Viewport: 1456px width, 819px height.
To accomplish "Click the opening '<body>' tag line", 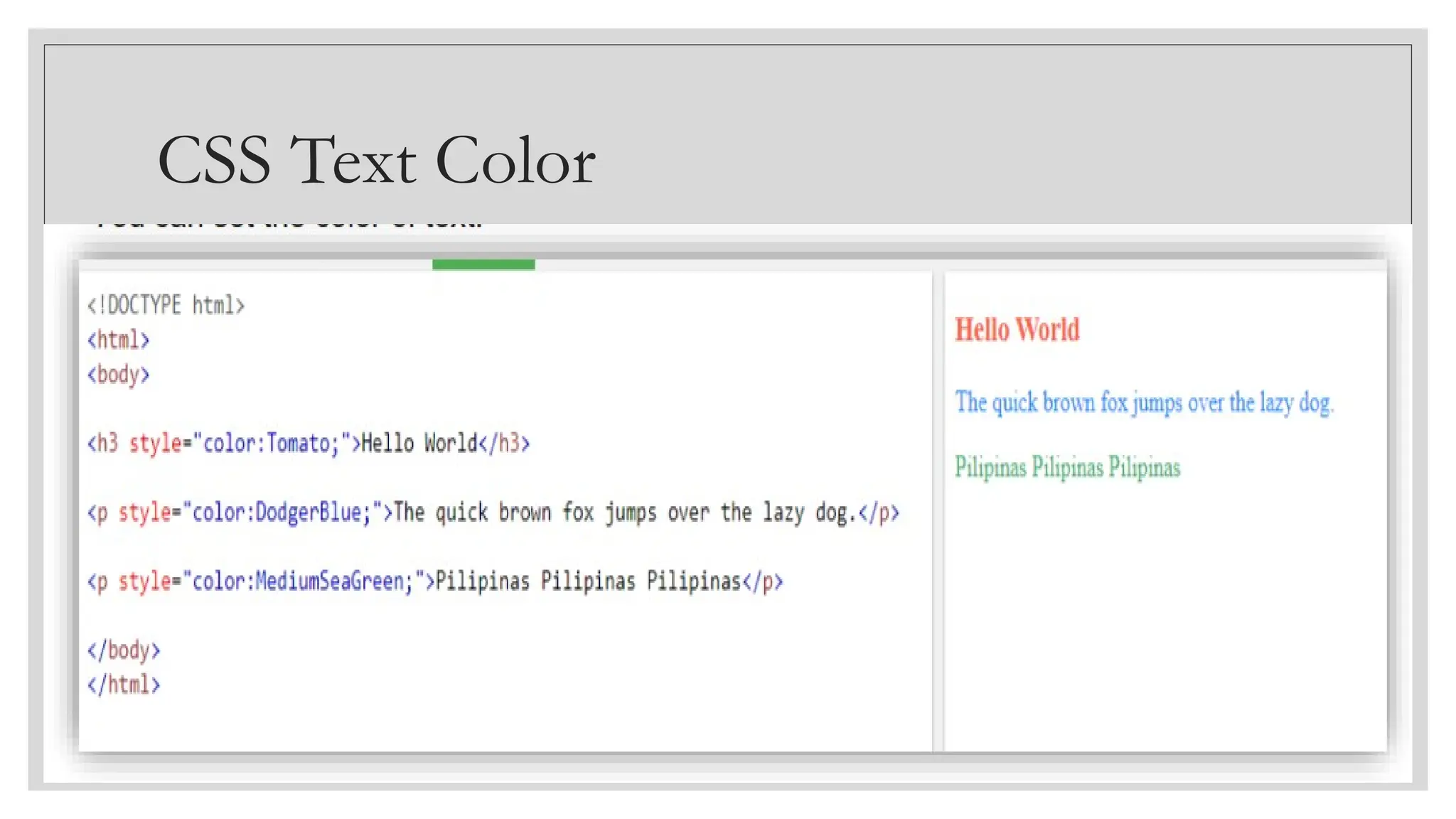I will coord(118,375).
